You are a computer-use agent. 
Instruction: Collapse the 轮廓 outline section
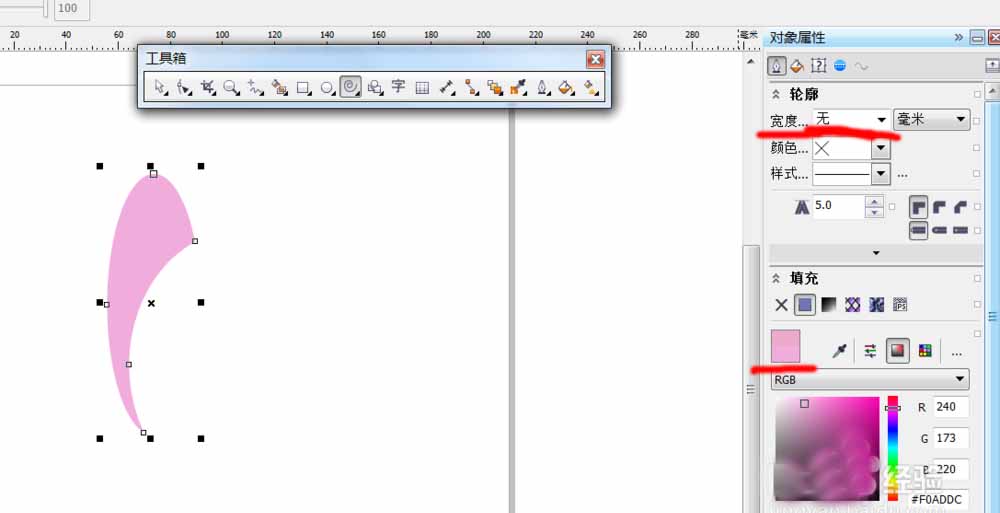776,94
